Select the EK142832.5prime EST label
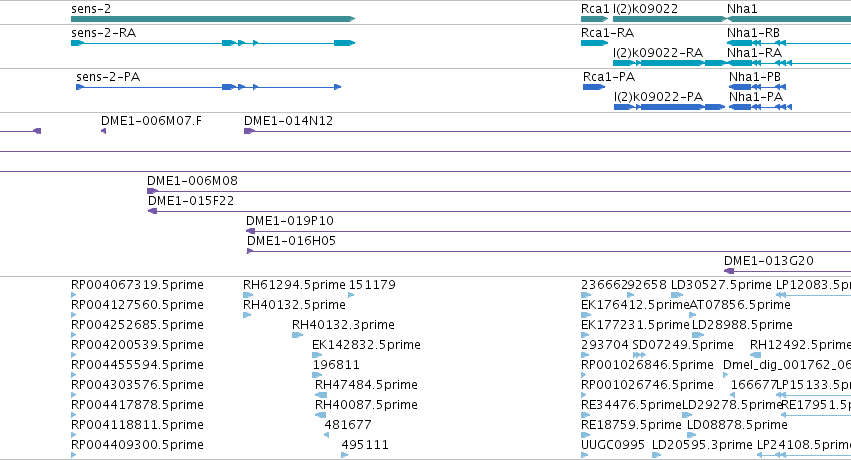This screenshot has width=851, height=460. click(366, 344)
